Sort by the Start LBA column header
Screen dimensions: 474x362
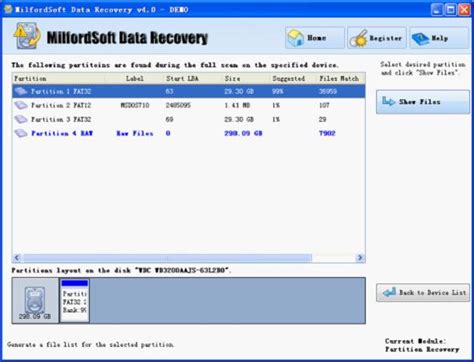192,79
